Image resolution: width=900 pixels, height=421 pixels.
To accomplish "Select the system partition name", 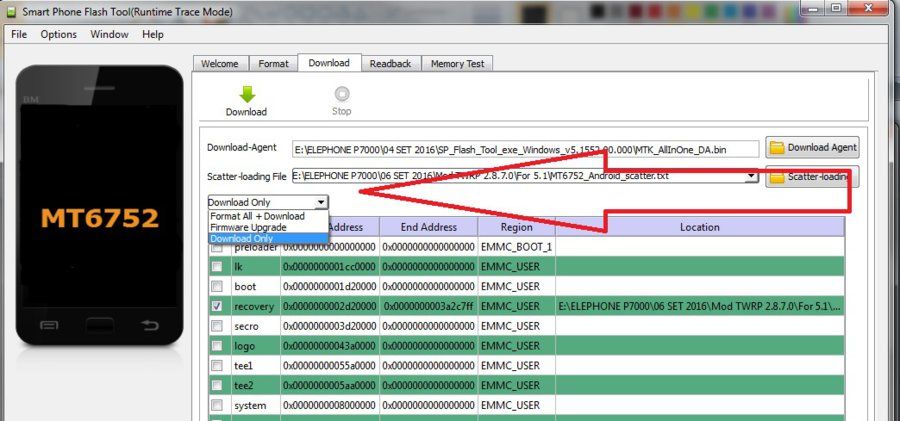I will click(x=250, y=405).
